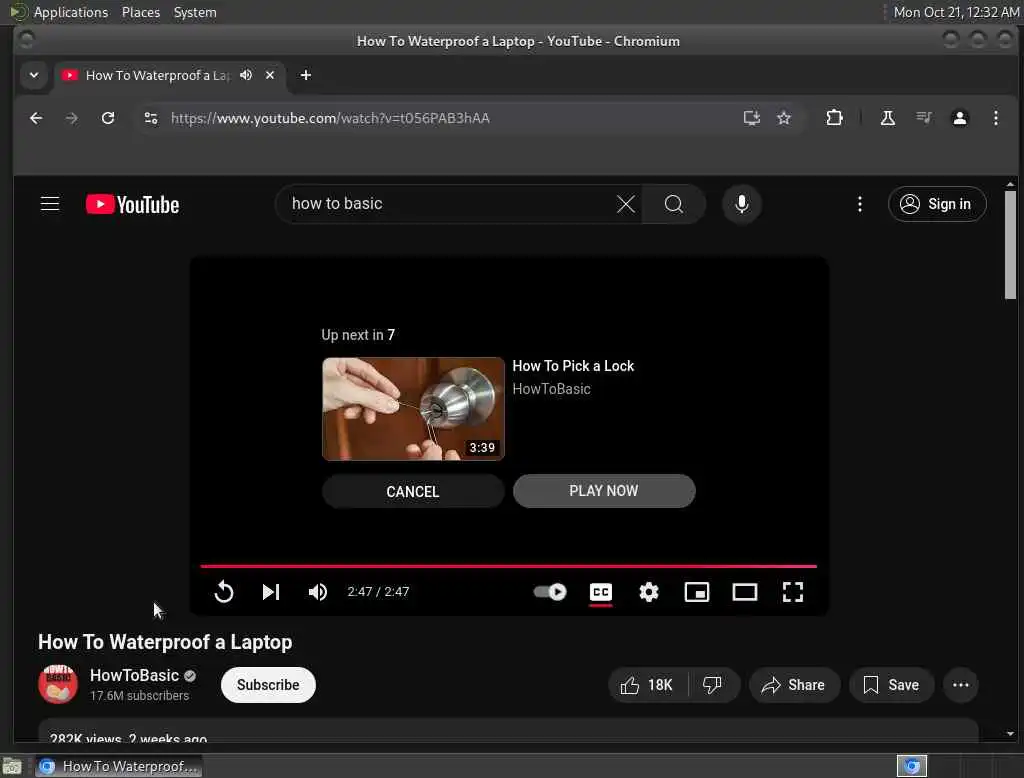Share this video
This screenshot has height=778, width=1024.
[x=793, y=685]
